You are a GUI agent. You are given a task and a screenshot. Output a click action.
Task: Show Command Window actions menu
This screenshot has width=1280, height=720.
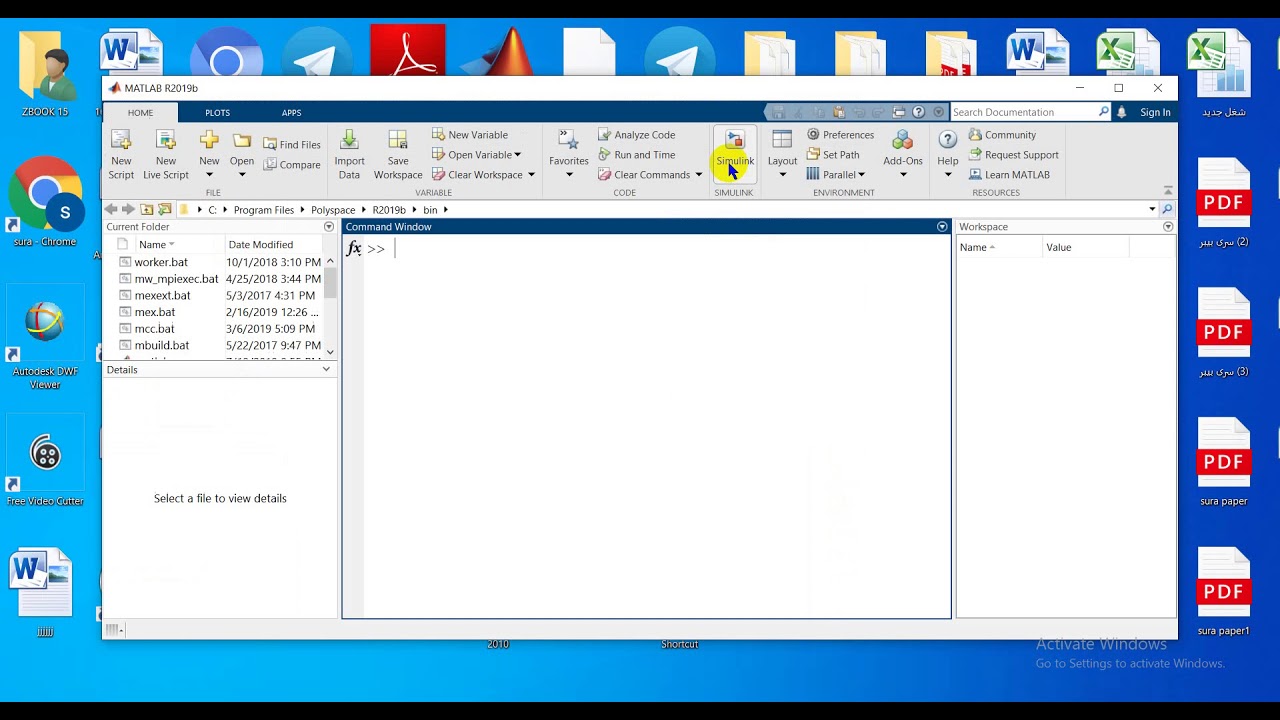(x=942, y=227)
